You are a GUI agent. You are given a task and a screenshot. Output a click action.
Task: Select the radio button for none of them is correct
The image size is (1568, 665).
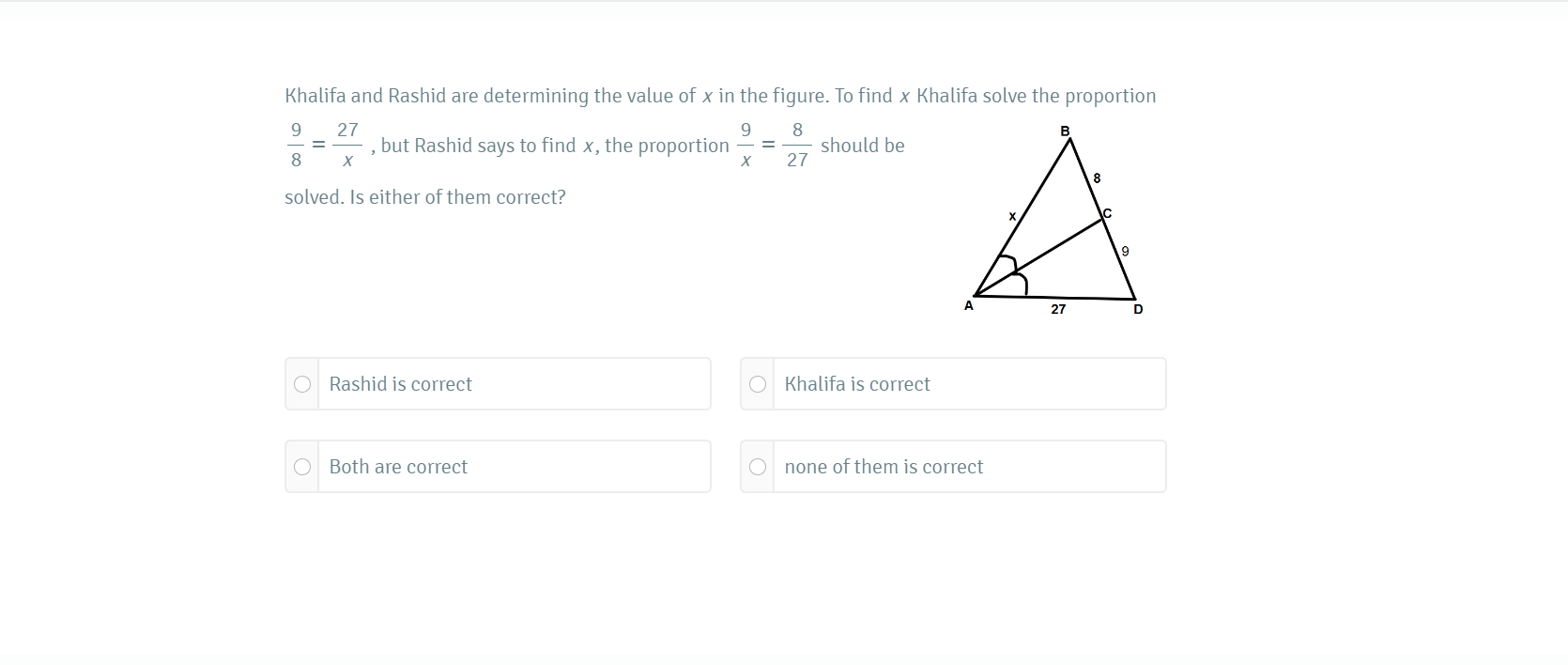[758, 466]
